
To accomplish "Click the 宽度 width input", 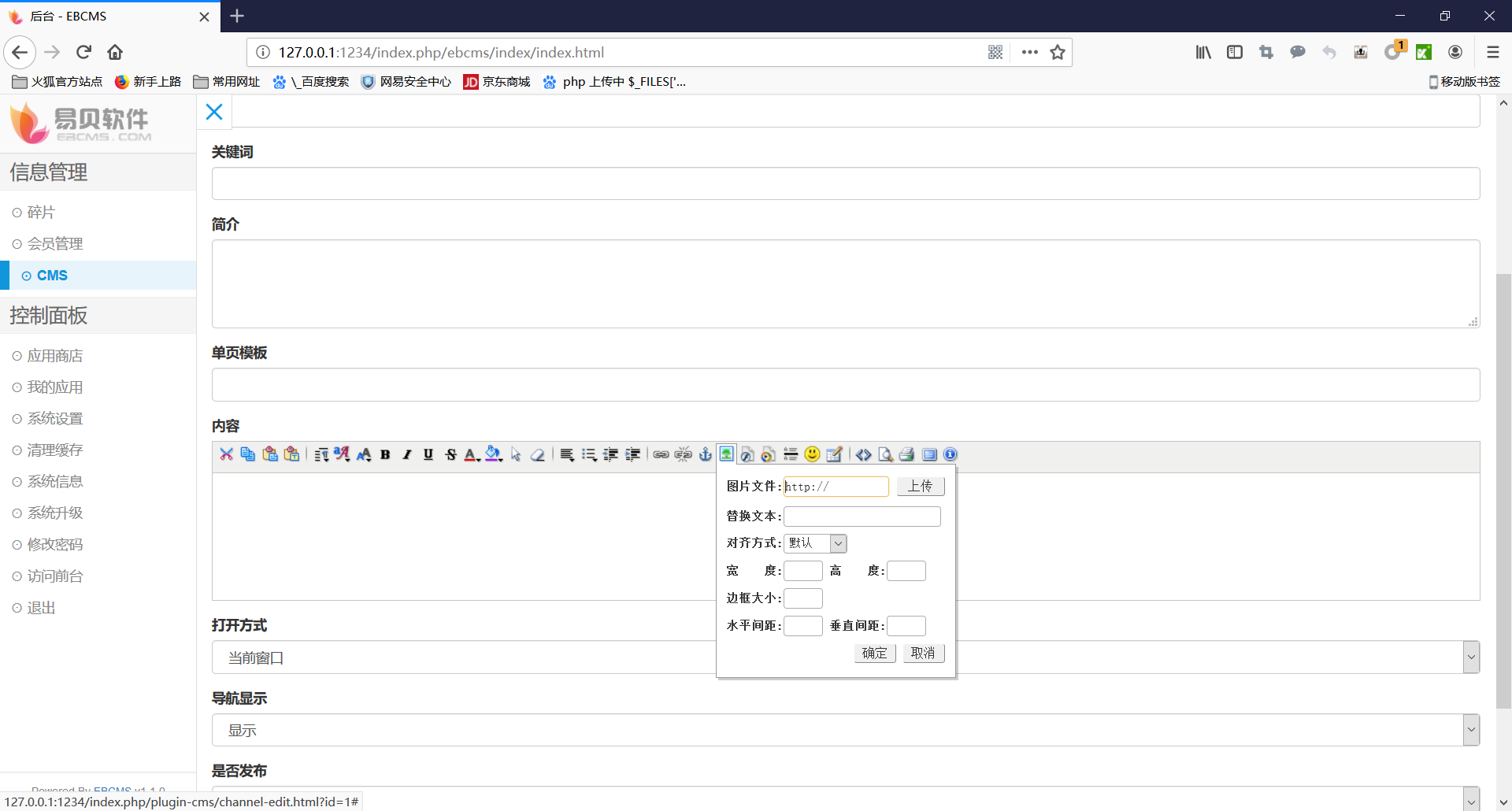I will pos(803,571).
